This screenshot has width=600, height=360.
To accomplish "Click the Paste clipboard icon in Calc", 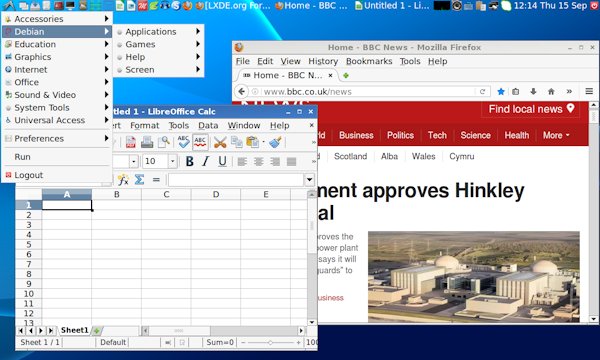I will click(x=252, y=142).
